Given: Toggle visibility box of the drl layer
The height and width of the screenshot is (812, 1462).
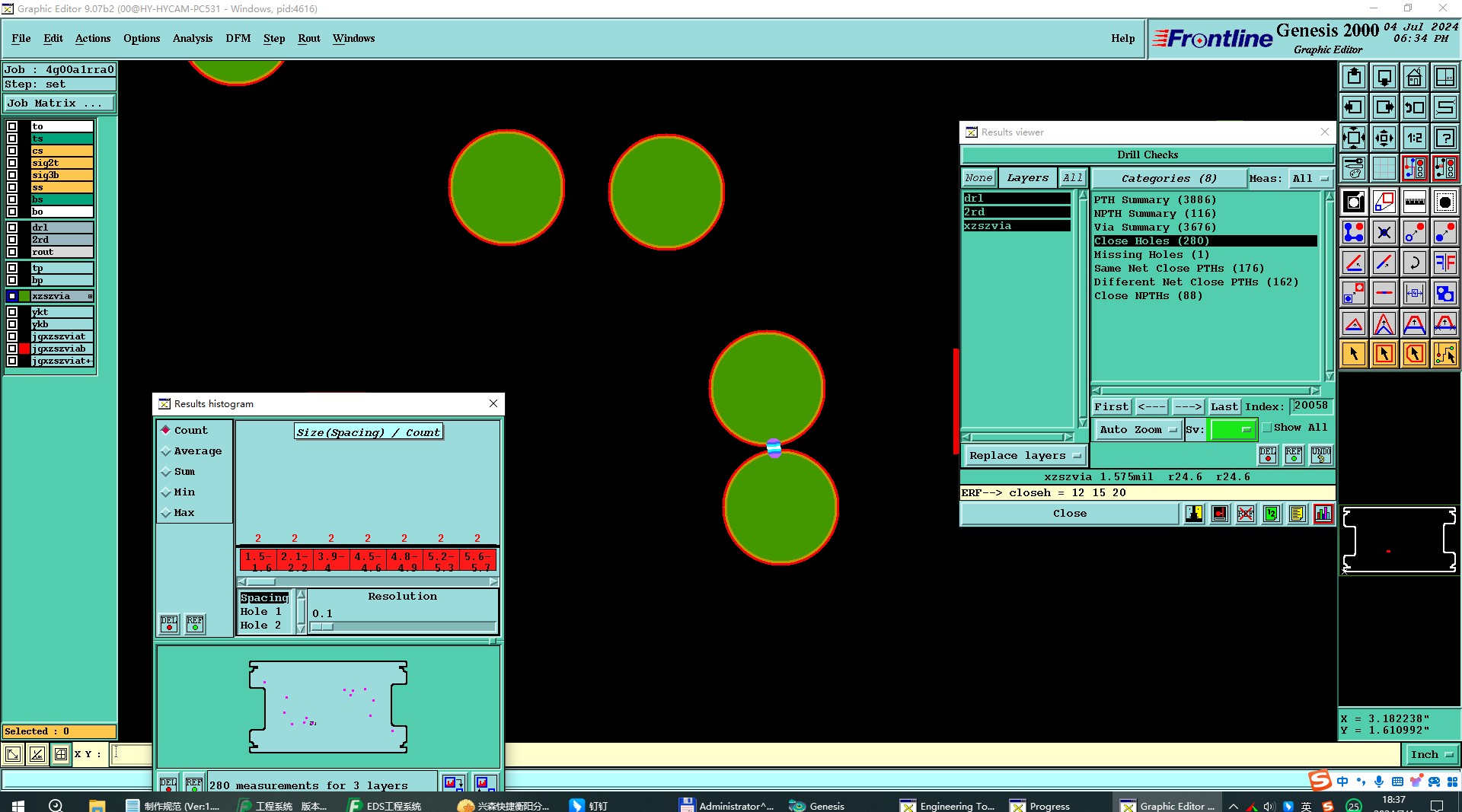Looking at the screenshot, I should pos(12,228).
